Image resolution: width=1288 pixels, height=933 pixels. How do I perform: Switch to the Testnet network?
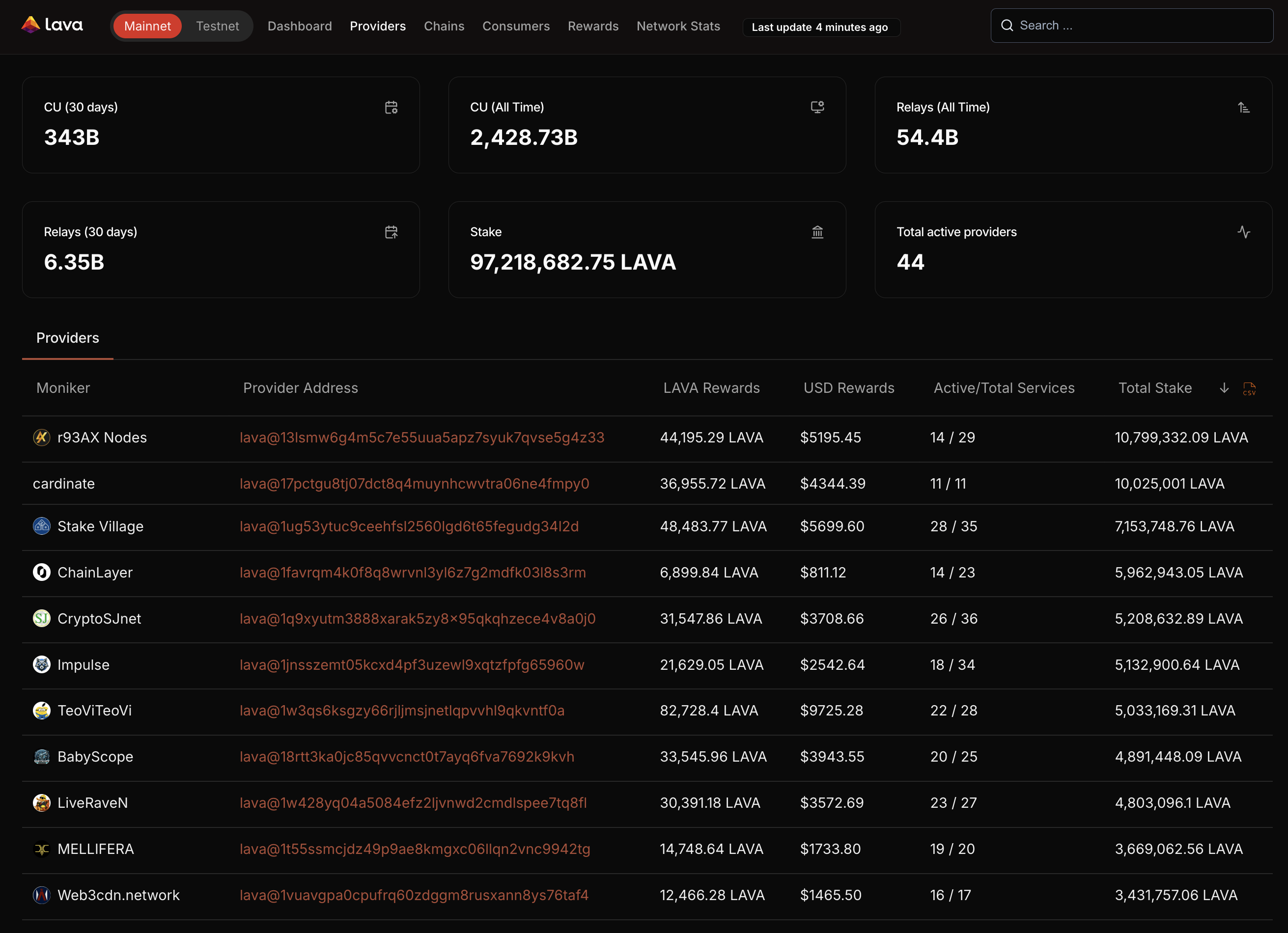(x=218, y=26)
